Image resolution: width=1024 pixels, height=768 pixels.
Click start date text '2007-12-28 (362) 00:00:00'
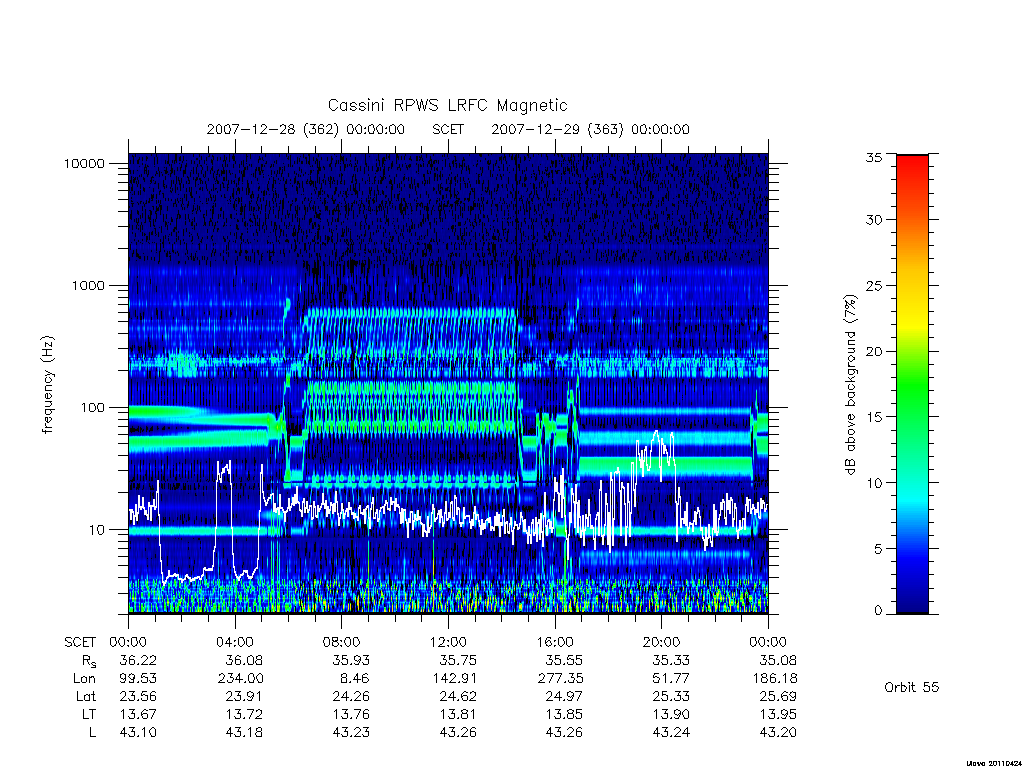coord(306,129)
